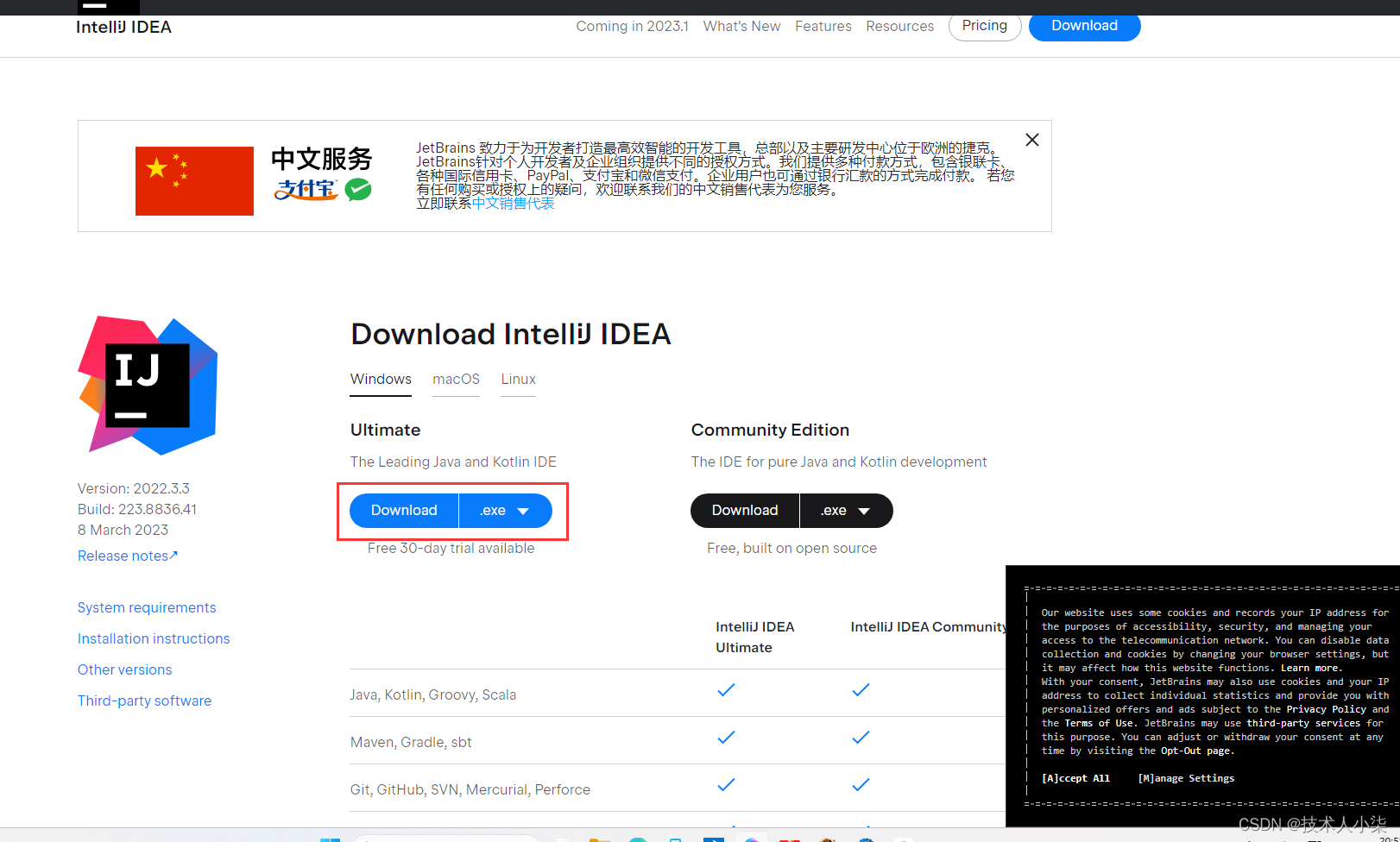Screen dimensions: 1400x842
Task: Accept all cookies in the consent banner
Action: coord(1075,777)
